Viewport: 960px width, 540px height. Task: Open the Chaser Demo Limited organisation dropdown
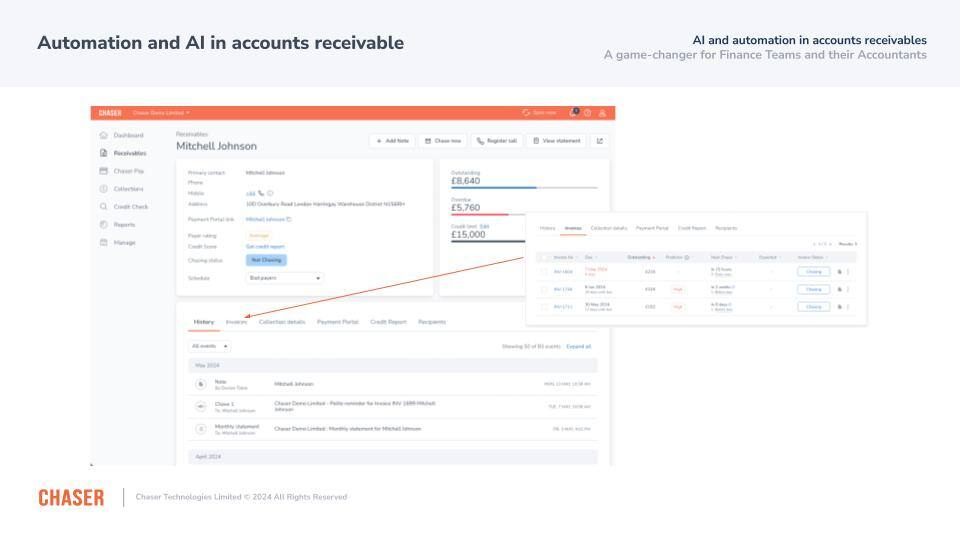click(x=162, y=113)
